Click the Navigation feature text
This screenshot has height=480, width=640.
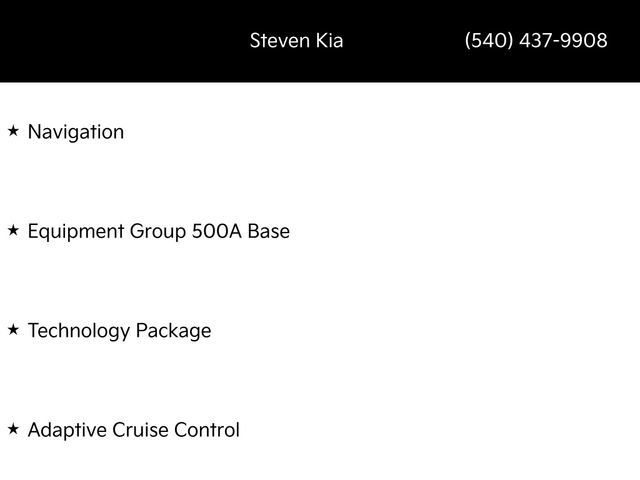pos(76,131)
